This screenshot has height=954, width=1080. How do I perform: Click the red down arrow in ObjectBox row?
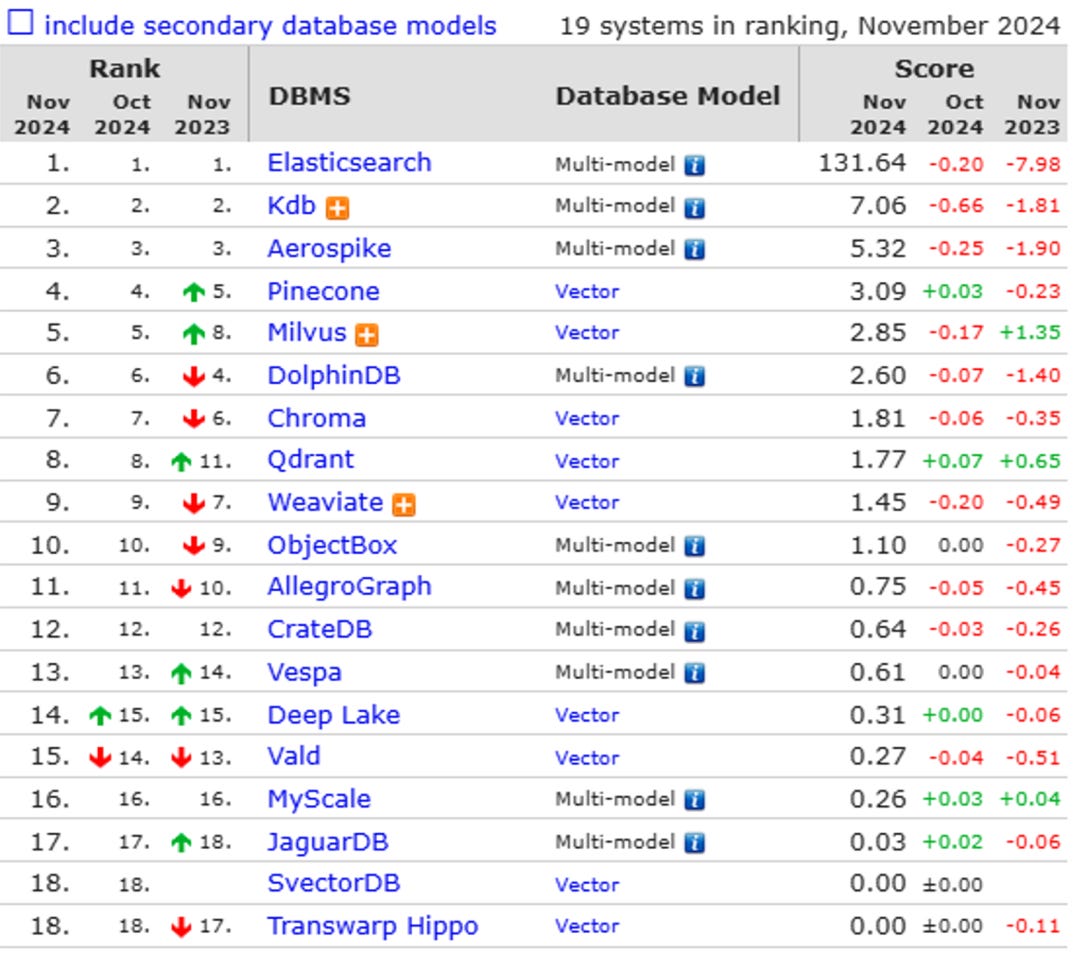[194, 546]
